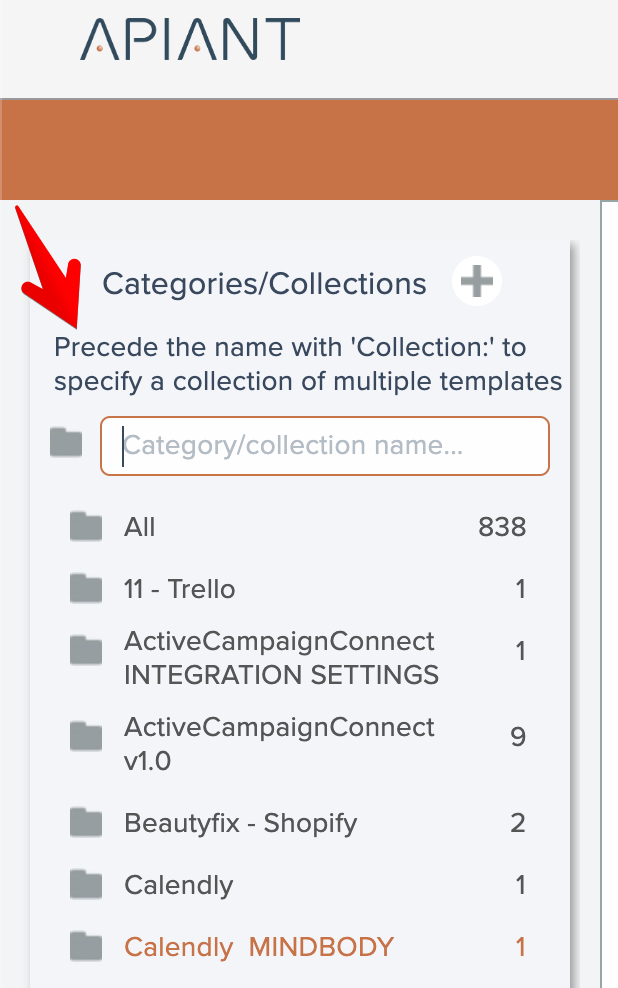Viewport: 618px width, 988px height.
Task: Choose the ActiveCampaignConnect v1.0 category
Action: tap(279, 743)
